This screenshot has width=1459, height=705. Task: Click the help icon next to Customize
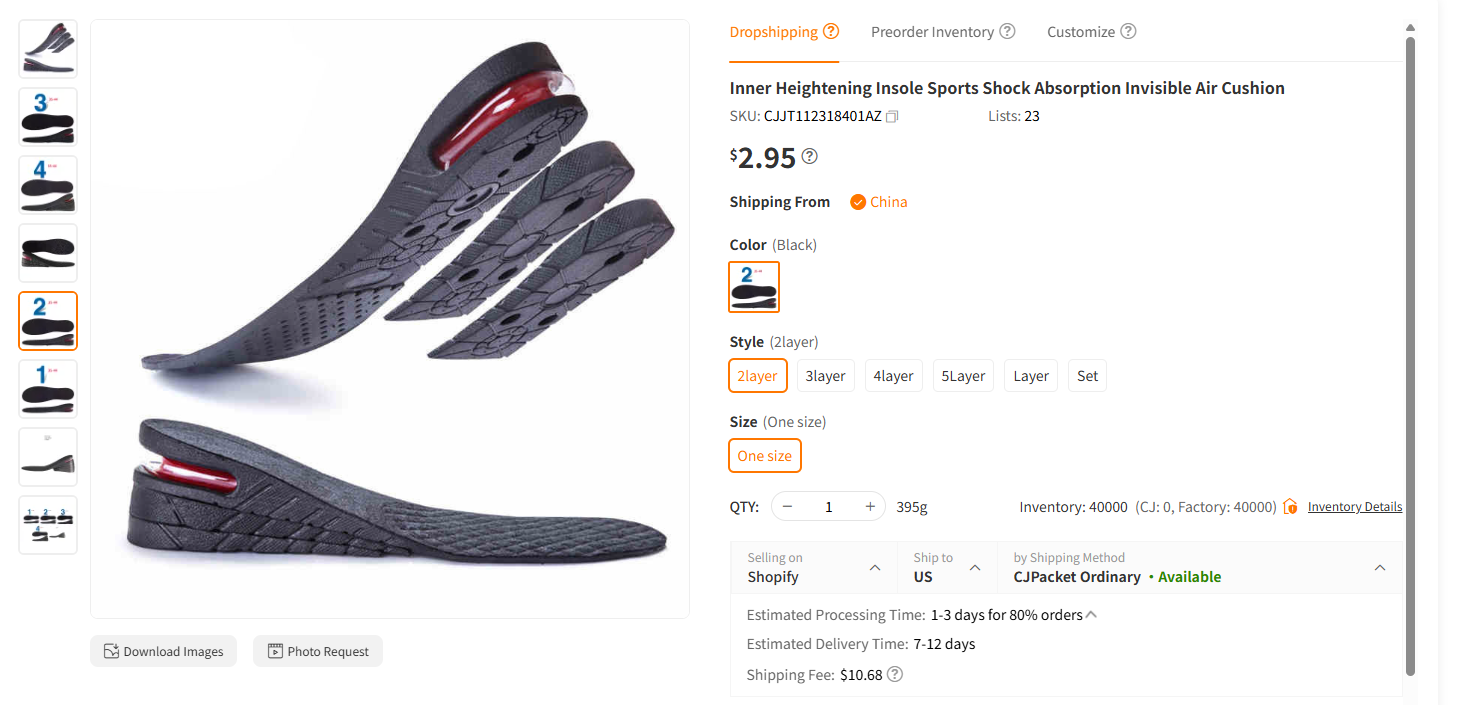pyautogui.click(x=1129, y=31)
